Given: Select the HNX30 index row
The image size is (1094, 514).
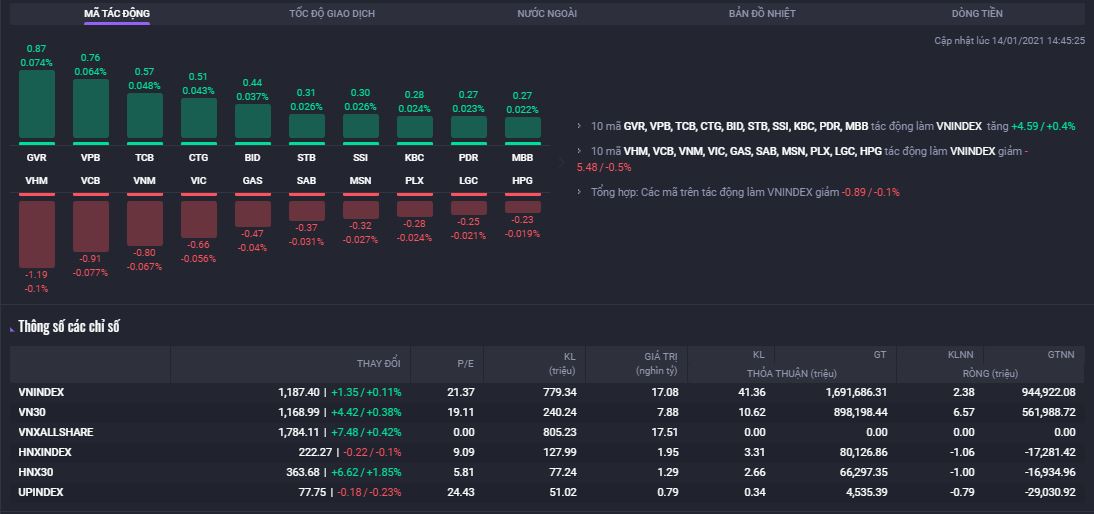Looking at the screenshot, I should (36, 472).
